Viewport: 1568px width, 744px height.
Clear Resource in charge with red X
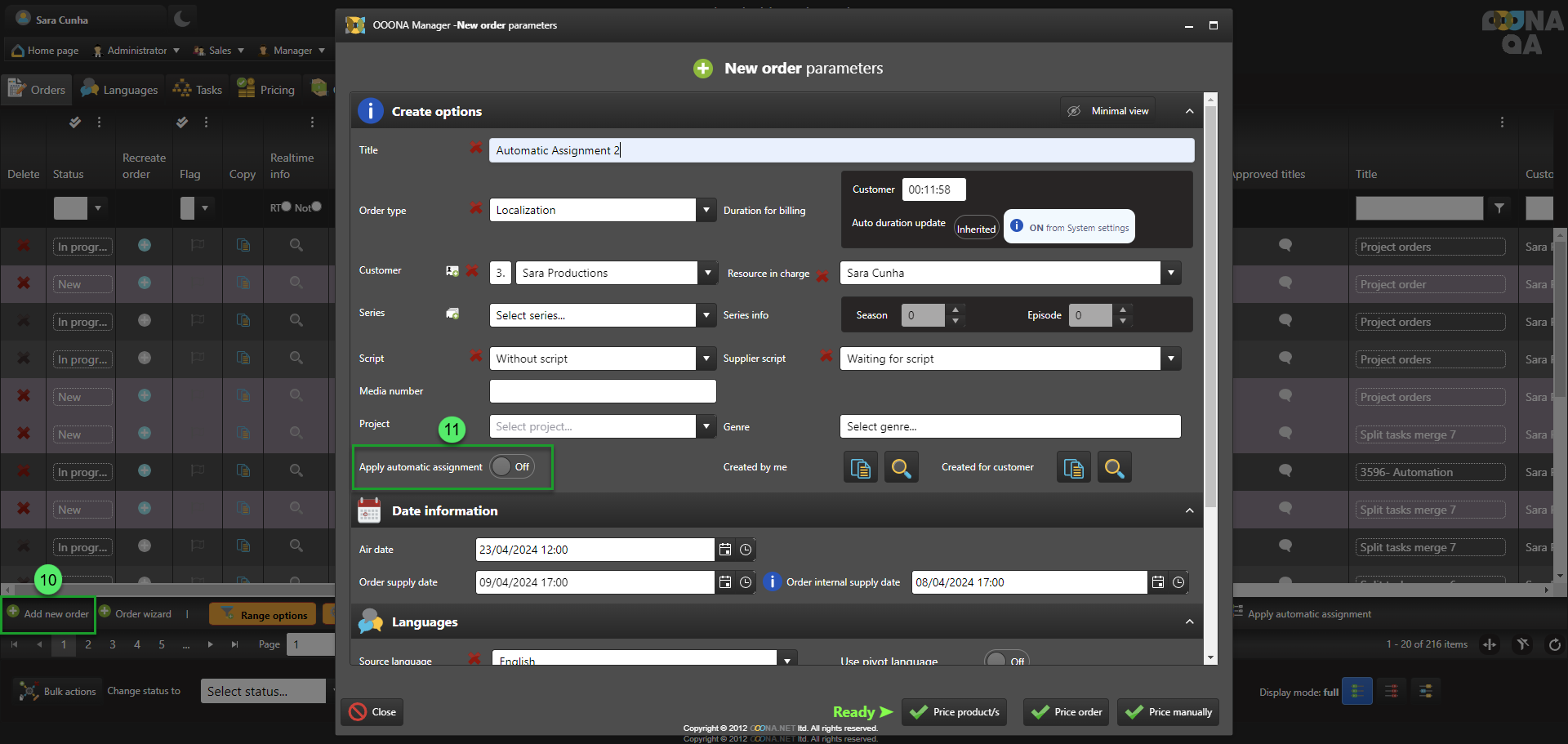[x=822, y=275]
